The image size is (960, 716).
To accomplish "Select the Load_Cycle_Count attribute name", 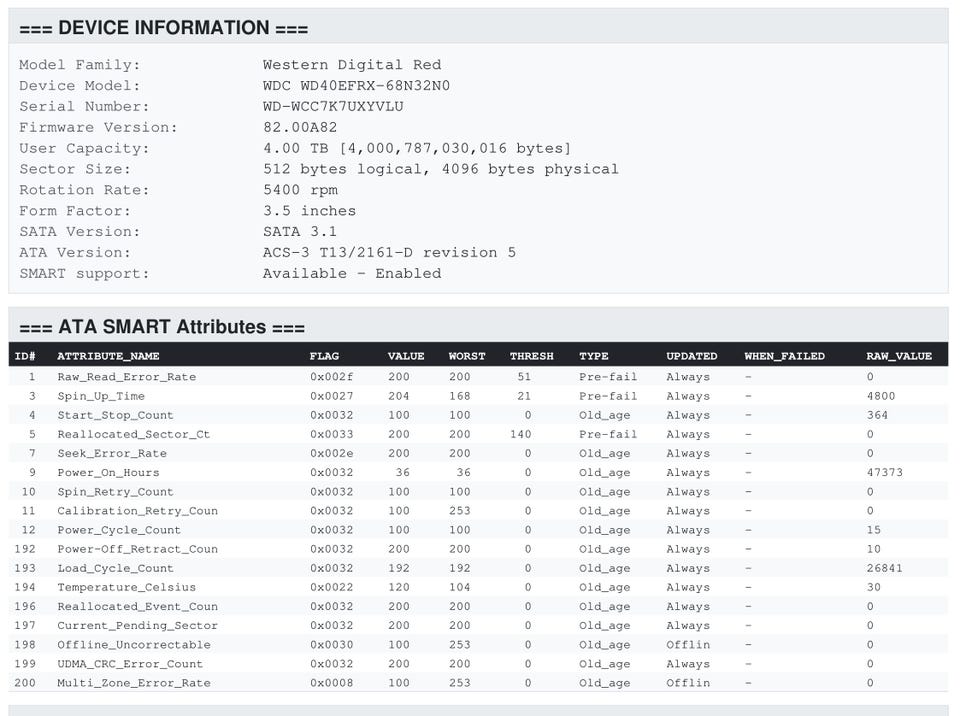I will click(x=115, y=568).
